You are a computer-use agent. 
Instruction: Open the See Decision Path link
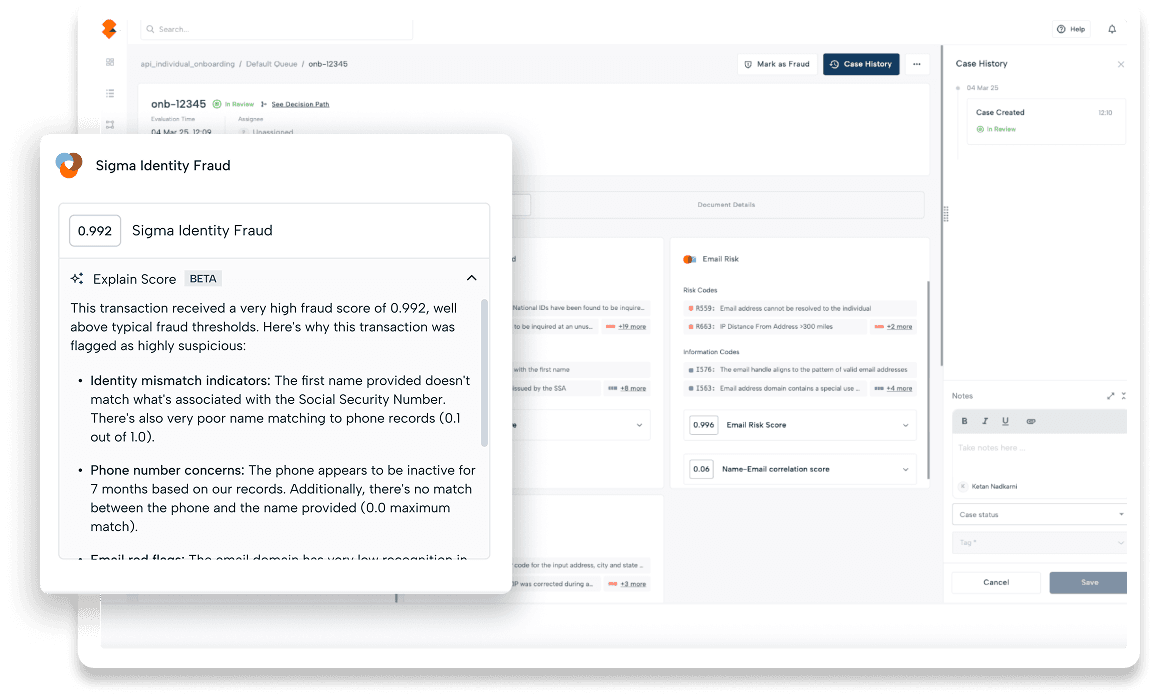300,104
